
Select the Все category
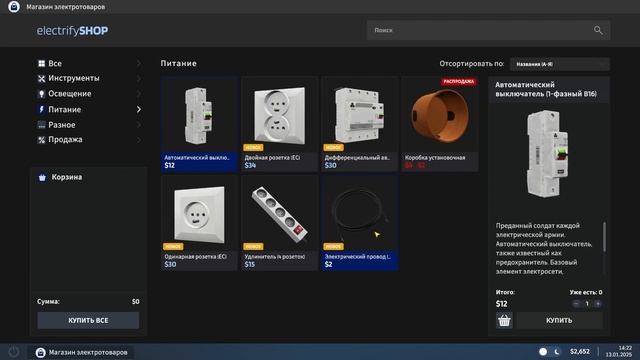click(89, 63)
